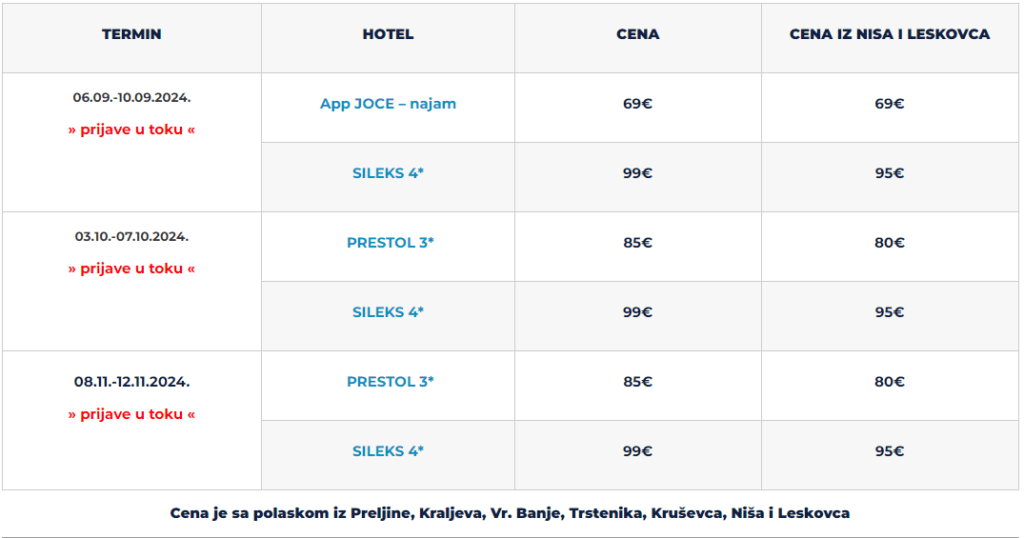Open SILEKS 4* link for October term
This screenshot has width=1024, height=538.
pos(388,312)
